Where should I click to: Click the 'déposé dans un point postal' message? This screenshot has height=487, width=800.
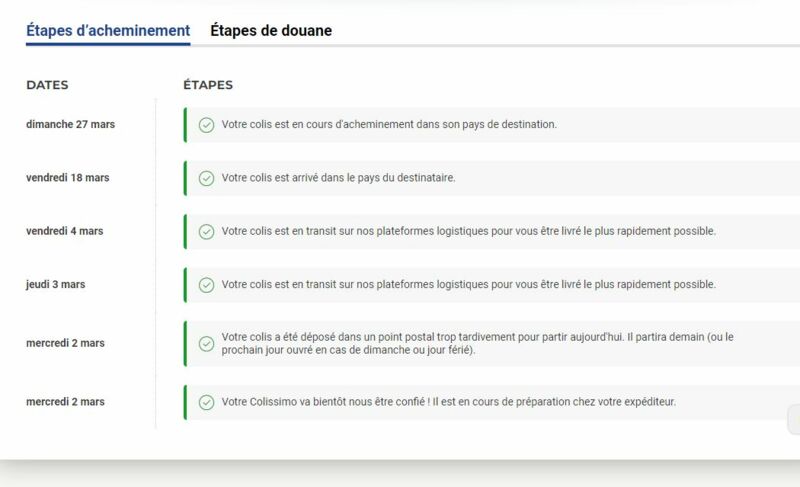coord(477,343)
